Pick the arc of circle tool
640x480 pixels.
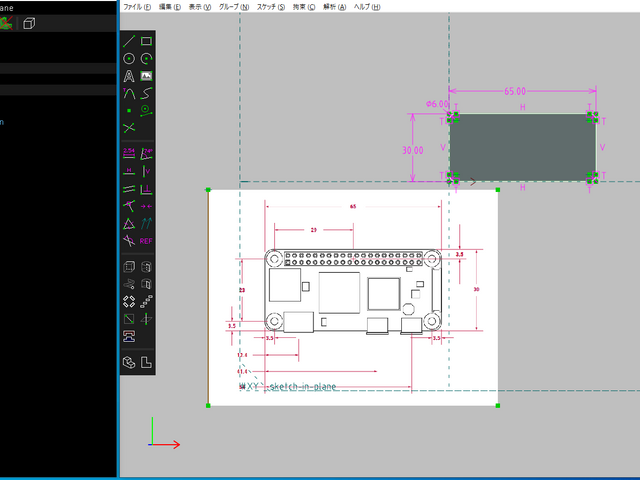click(x=146, y=59)
